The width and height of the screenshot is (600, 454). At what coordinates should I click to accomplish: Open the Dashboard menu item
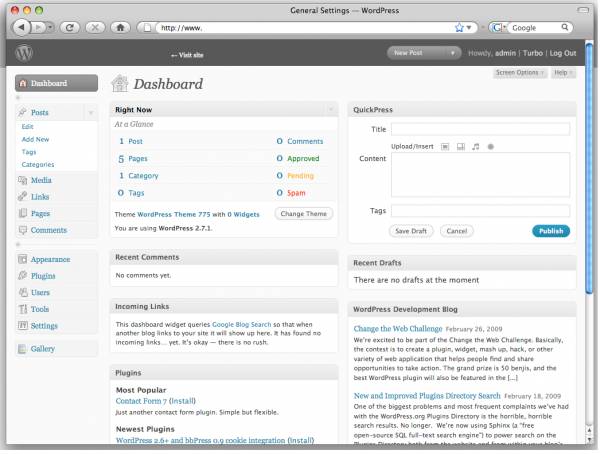56,83
